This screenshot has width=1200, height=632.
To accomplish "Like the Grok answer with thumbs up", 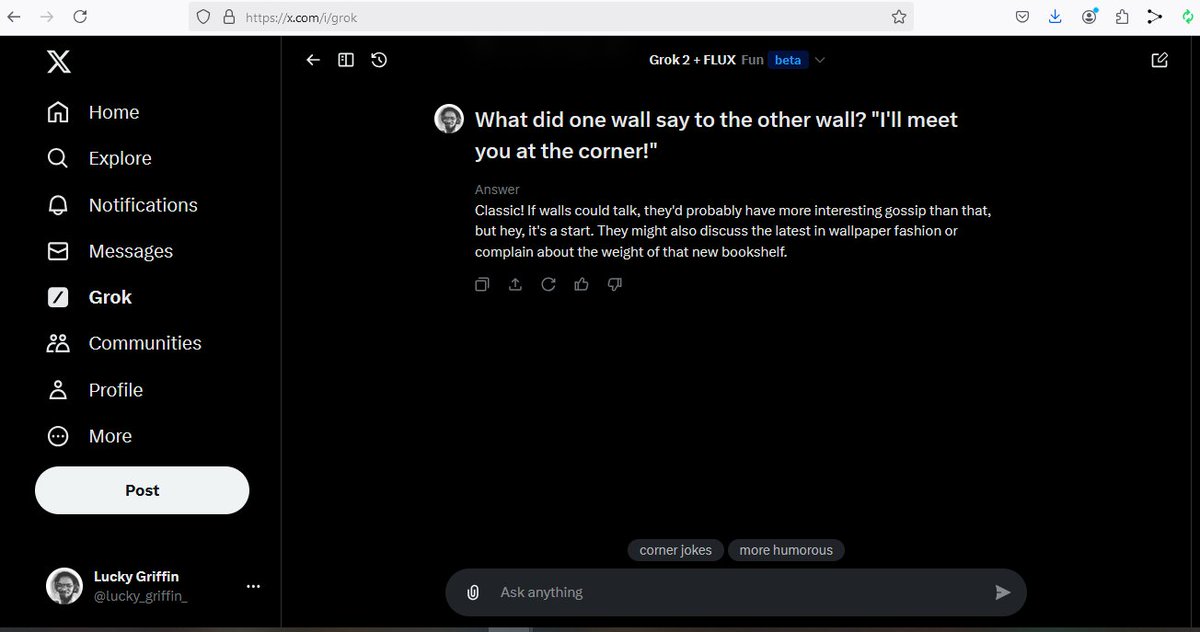I will tap(581, 284).
